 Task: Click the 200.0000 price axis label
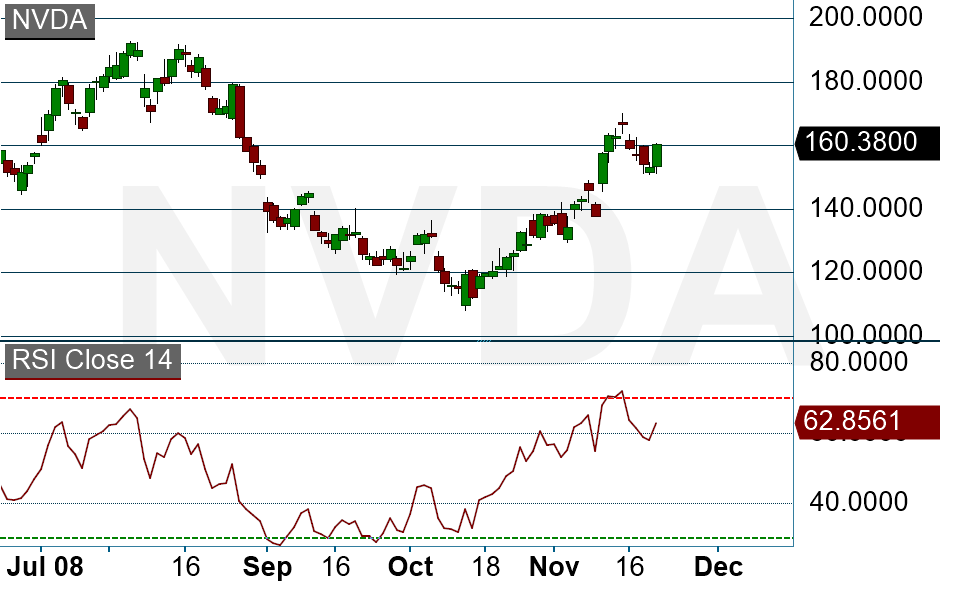click(865, 17)
